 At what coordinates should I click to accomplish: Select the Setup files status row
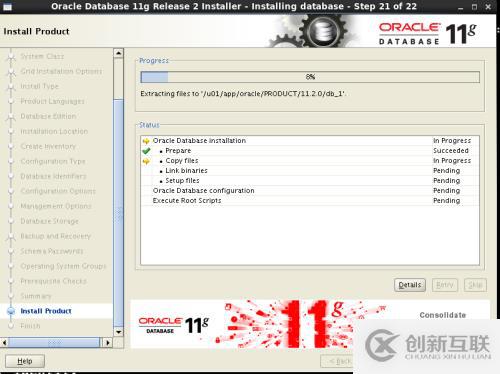tap(310, 181)
